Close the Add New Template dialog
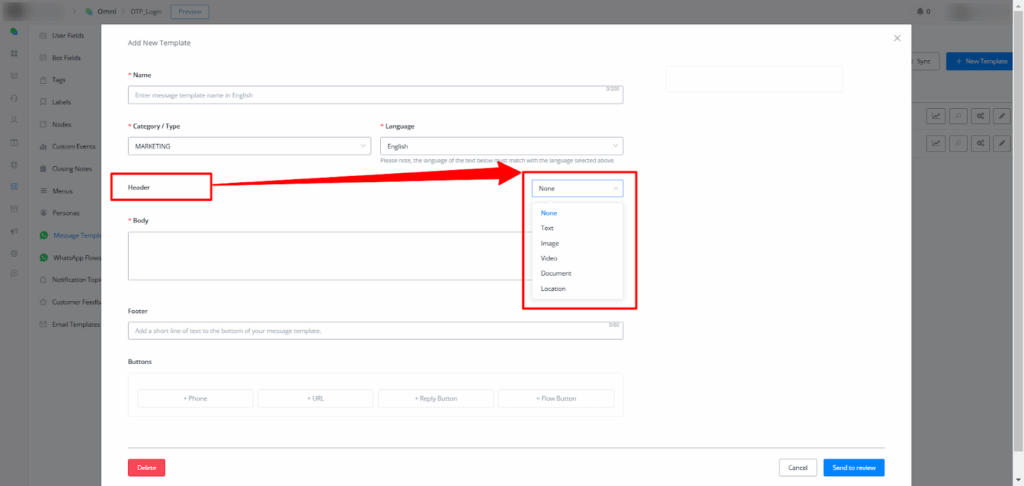This screenshot has width=1024, height=486. pyautogui.click(x=896, y=38)
